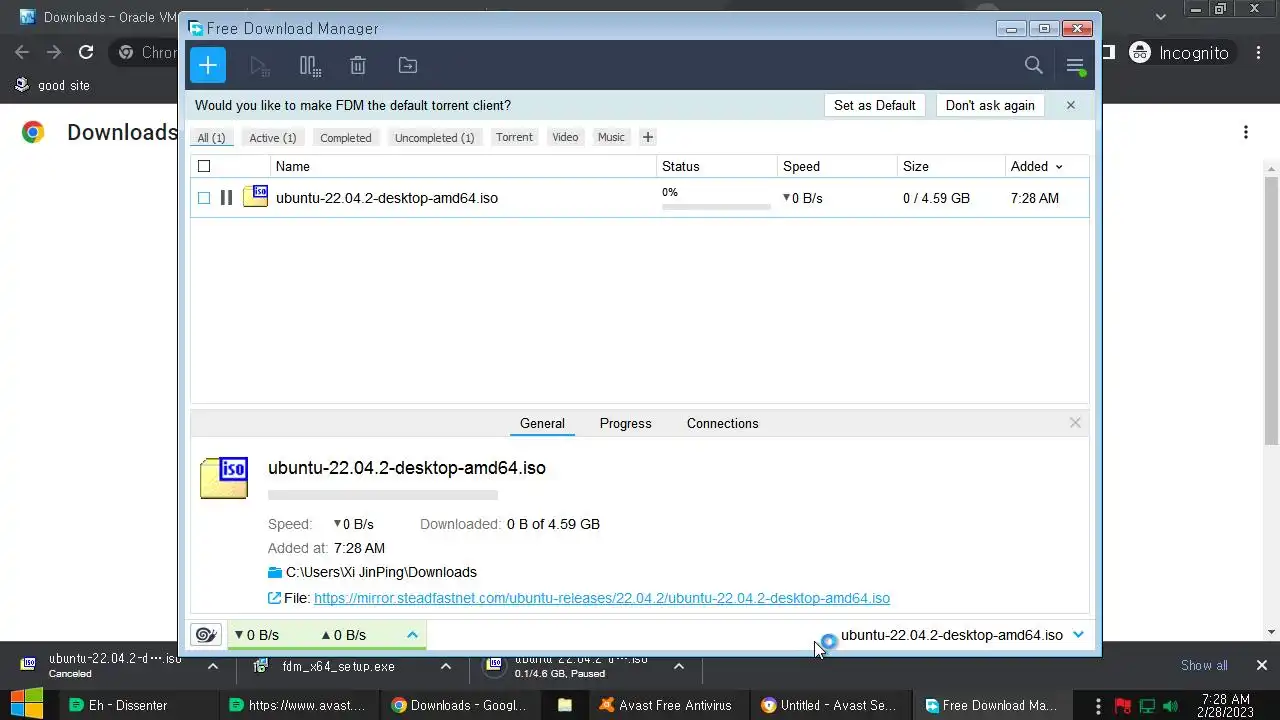The width and height of the screenshot is (1280, 720).
Task: Open options for the canceled ubuntu download in Chrome shelf
Action: click(212, 666)
